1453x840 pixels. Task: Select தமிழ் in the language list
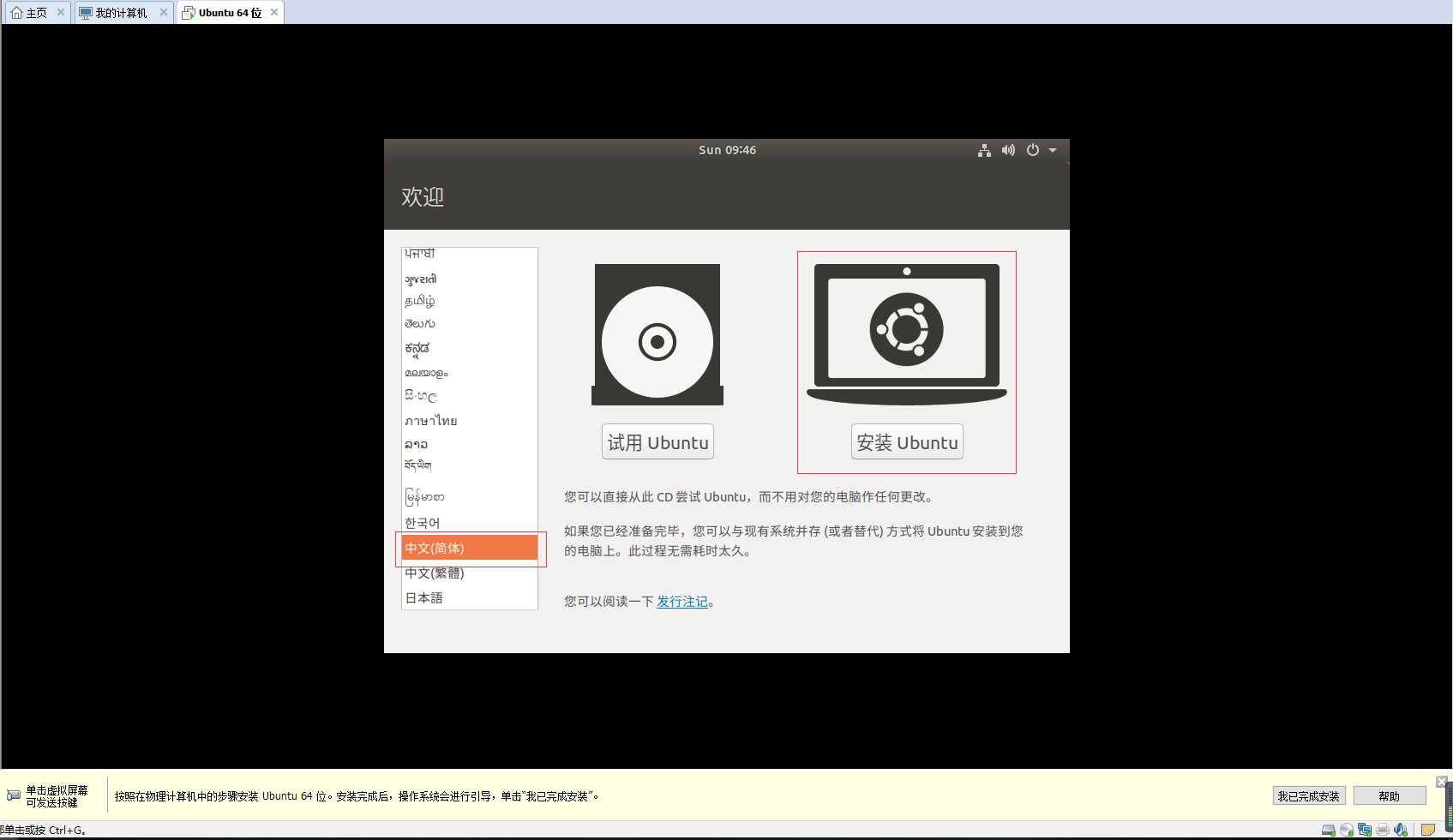[470, 301]
